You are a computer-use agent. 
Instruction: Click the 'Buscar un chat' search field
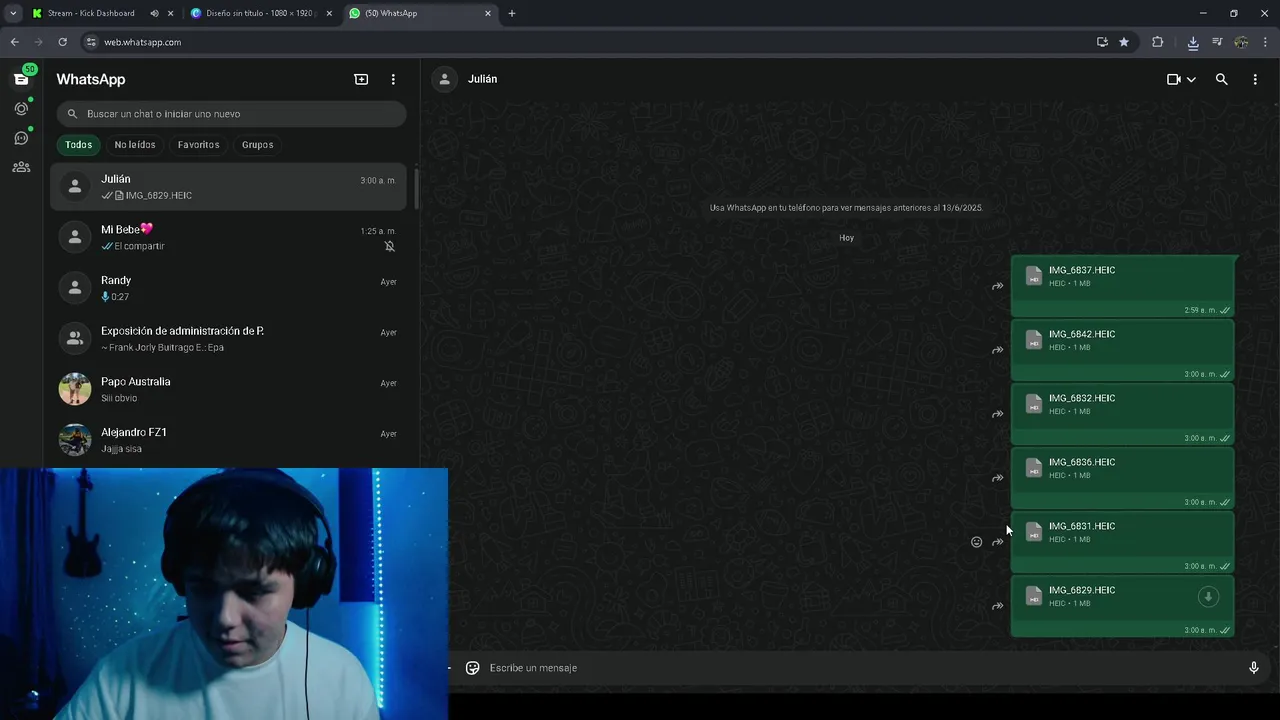pyautogui.click(x=231, y=114)
